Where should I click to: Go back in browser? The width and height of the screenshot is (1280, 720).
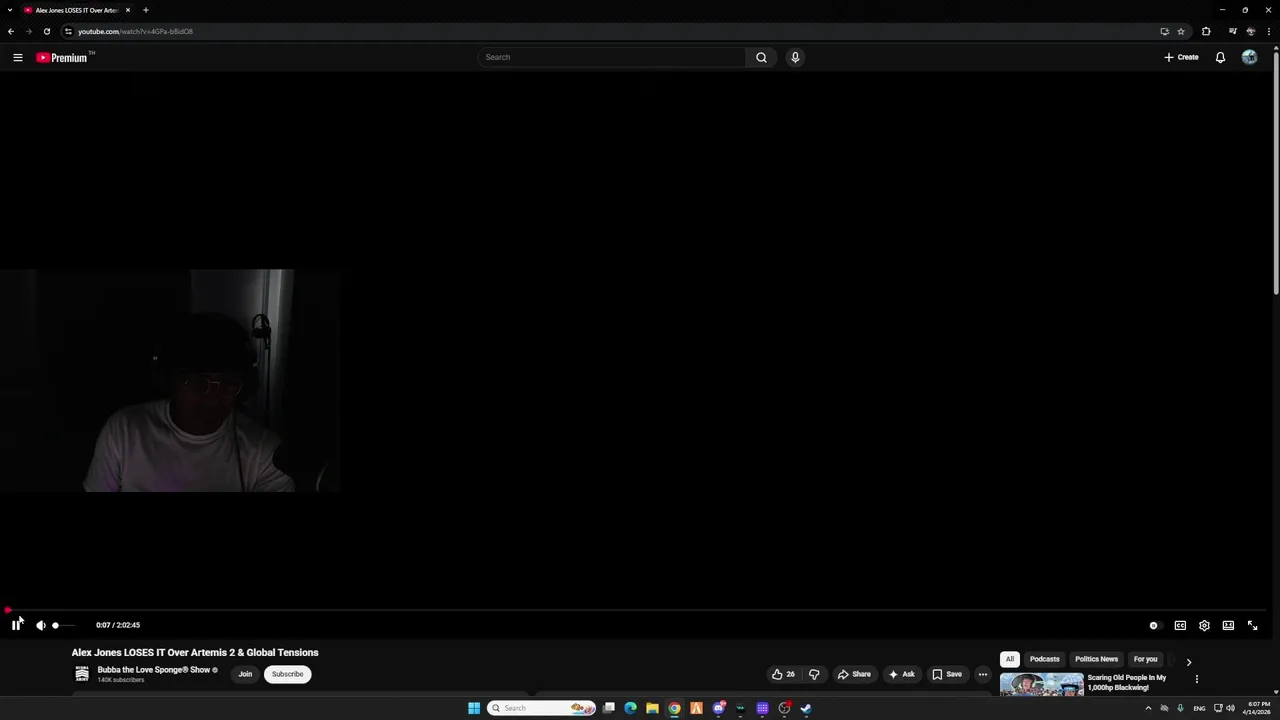click(11, 31)
